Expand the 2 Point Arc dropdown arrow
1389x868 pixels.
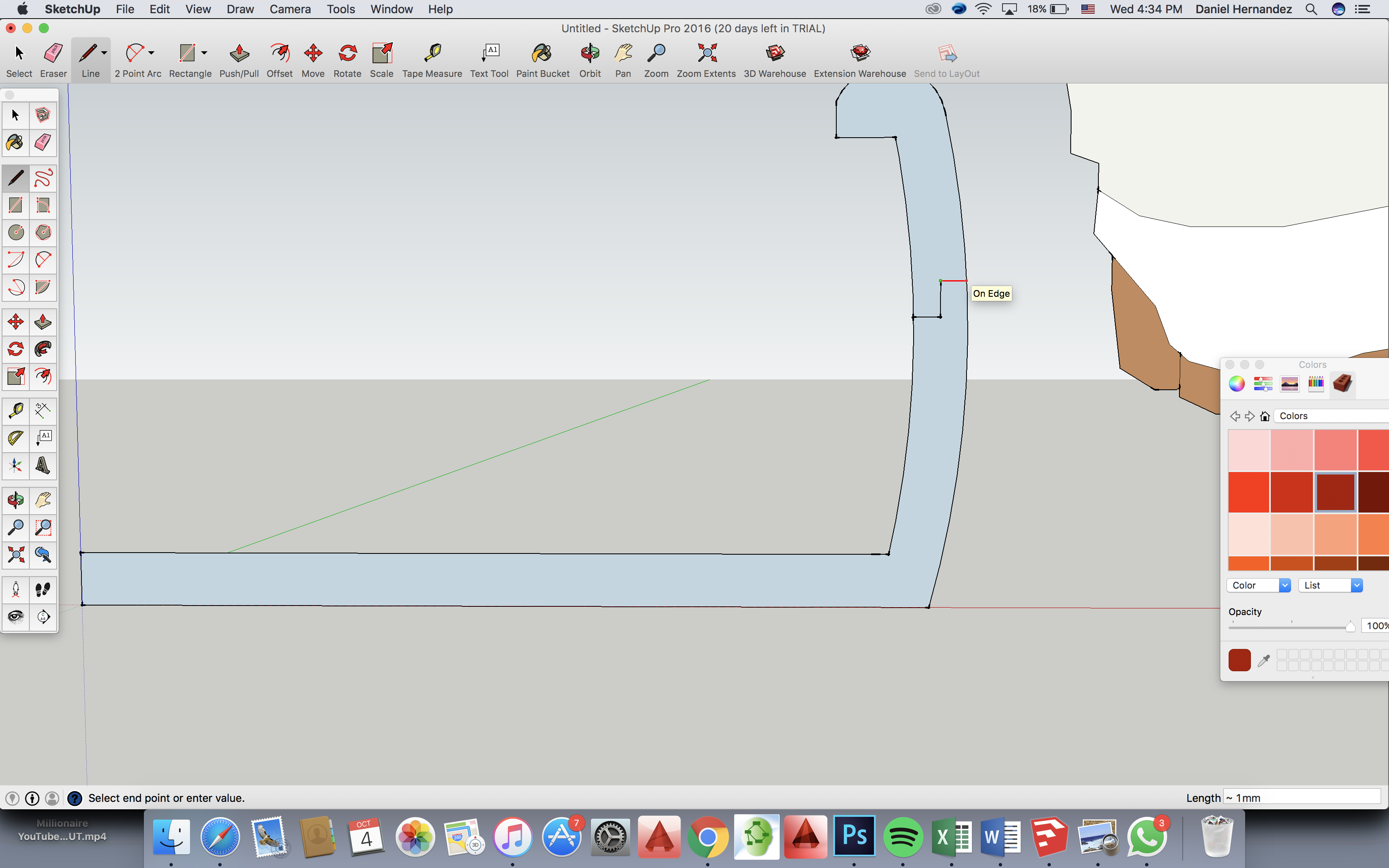151,53
